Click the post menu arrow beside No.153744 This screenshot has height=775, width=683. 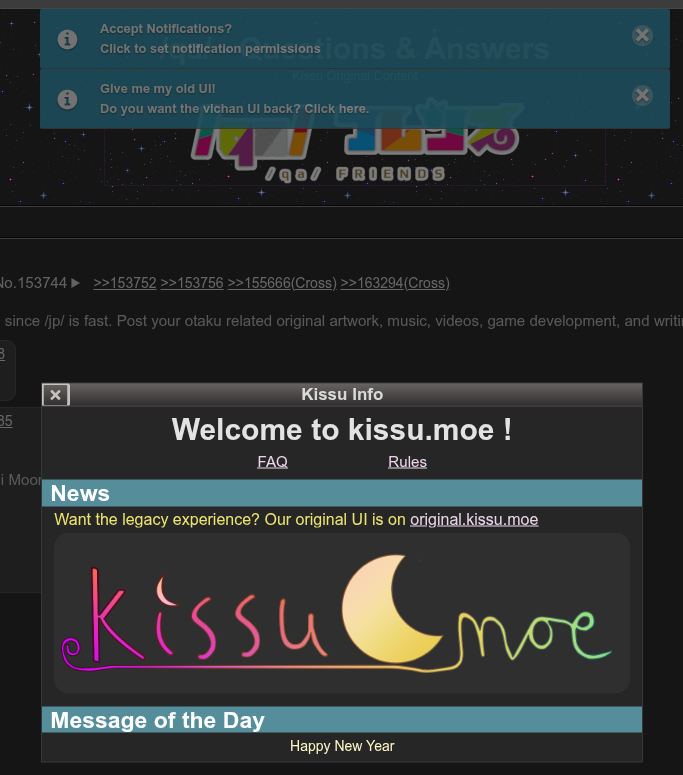coord(75,283)
